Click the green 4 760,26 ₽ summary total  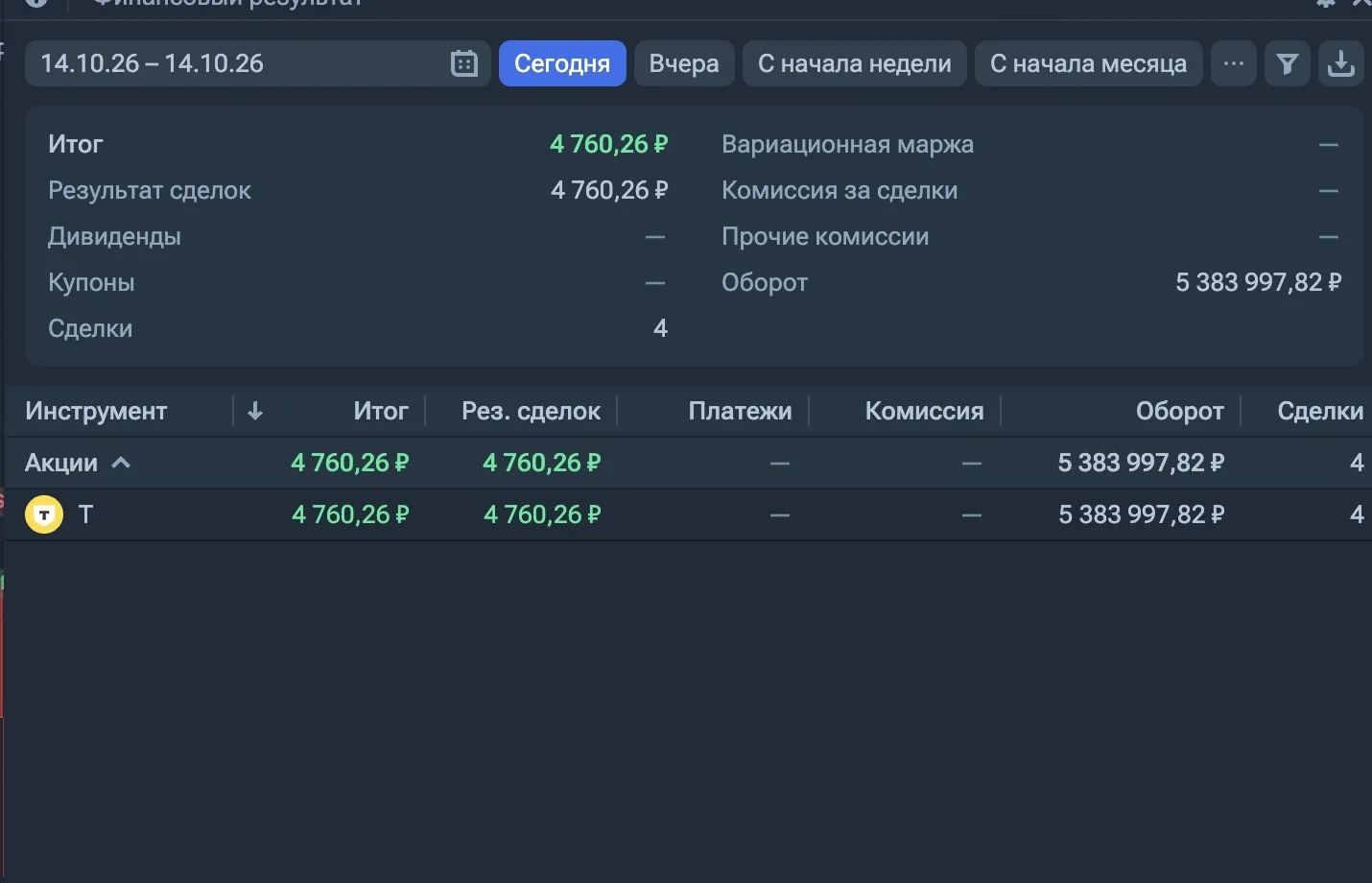coord(609,144)
